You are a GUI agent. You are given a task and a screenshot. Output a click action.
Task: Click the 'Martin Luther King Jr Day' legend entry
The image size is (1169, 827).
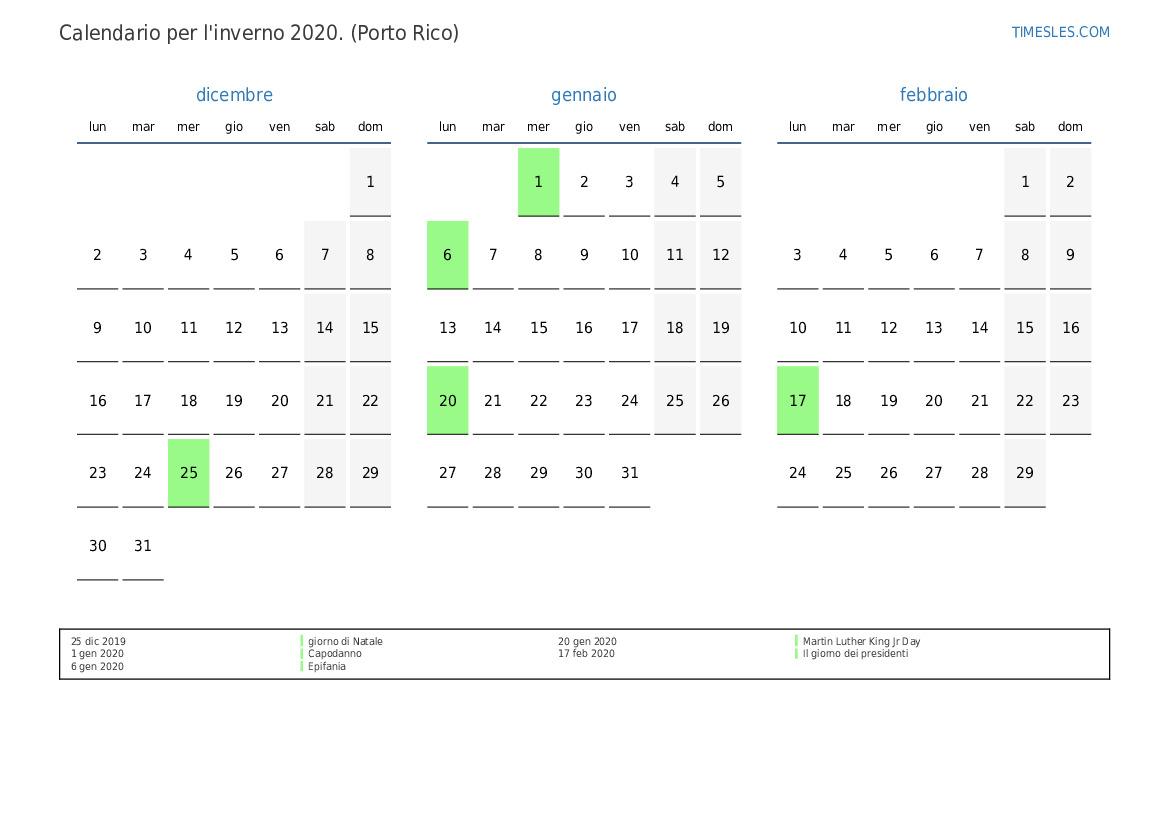tap(861, 641)
